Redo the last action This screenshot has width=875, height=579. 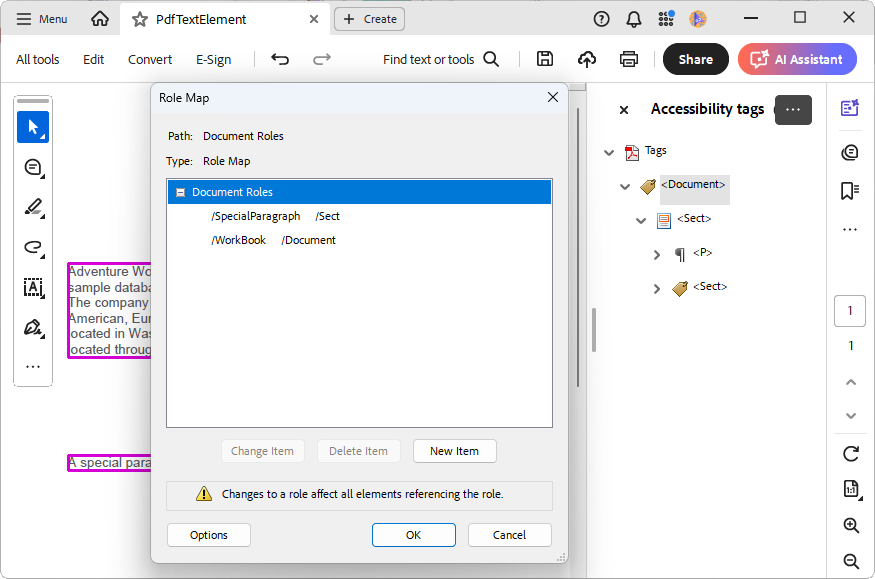(321, 59)
